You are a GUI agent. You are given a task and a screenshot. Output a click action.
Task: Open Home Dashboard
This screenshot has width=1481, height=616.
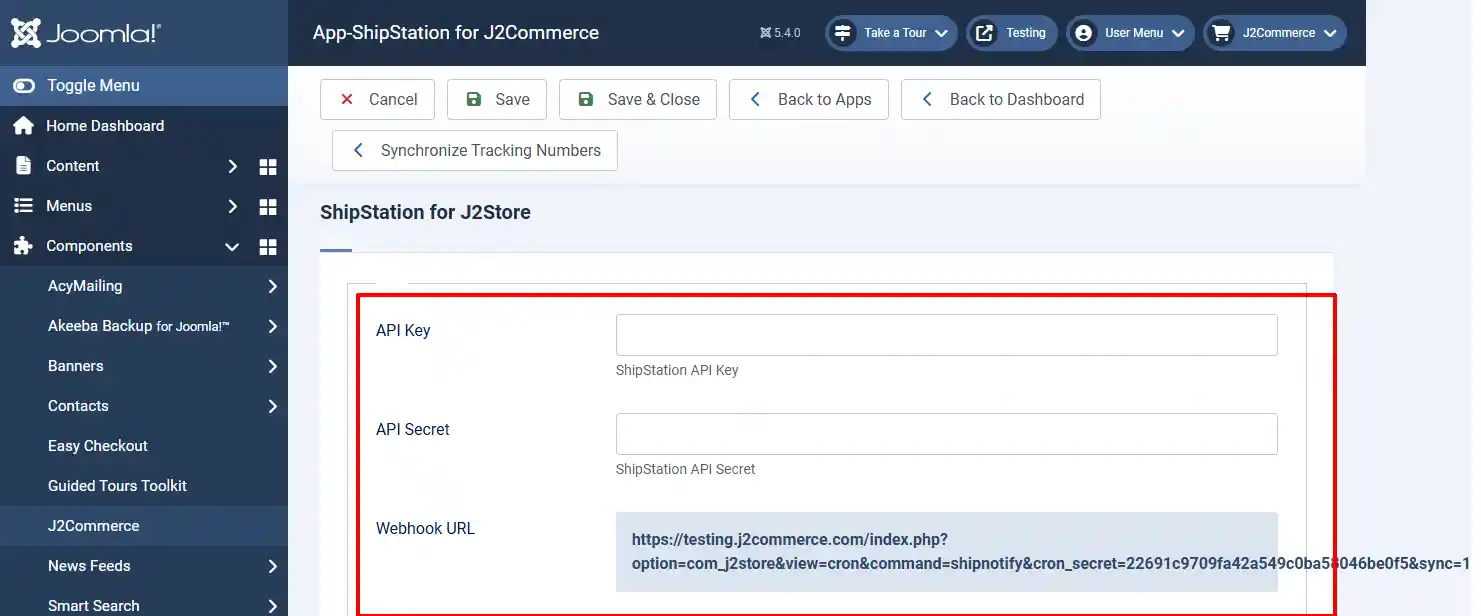(x=105, y=126)
